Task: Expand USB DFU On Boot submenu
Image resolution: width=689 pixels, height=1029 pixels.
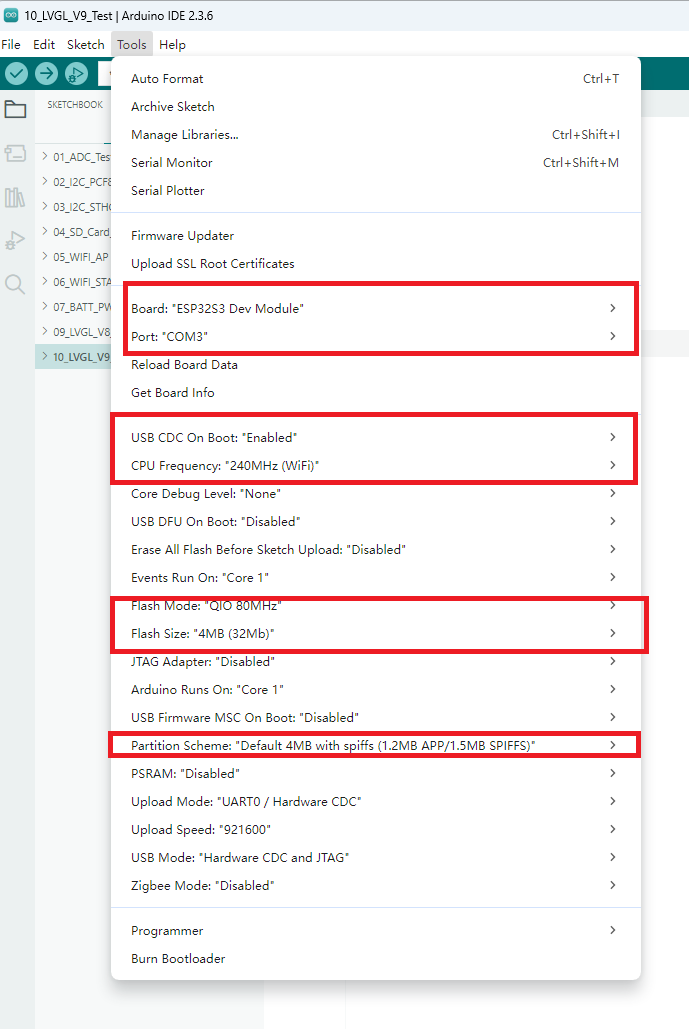Action: point(375,522)
